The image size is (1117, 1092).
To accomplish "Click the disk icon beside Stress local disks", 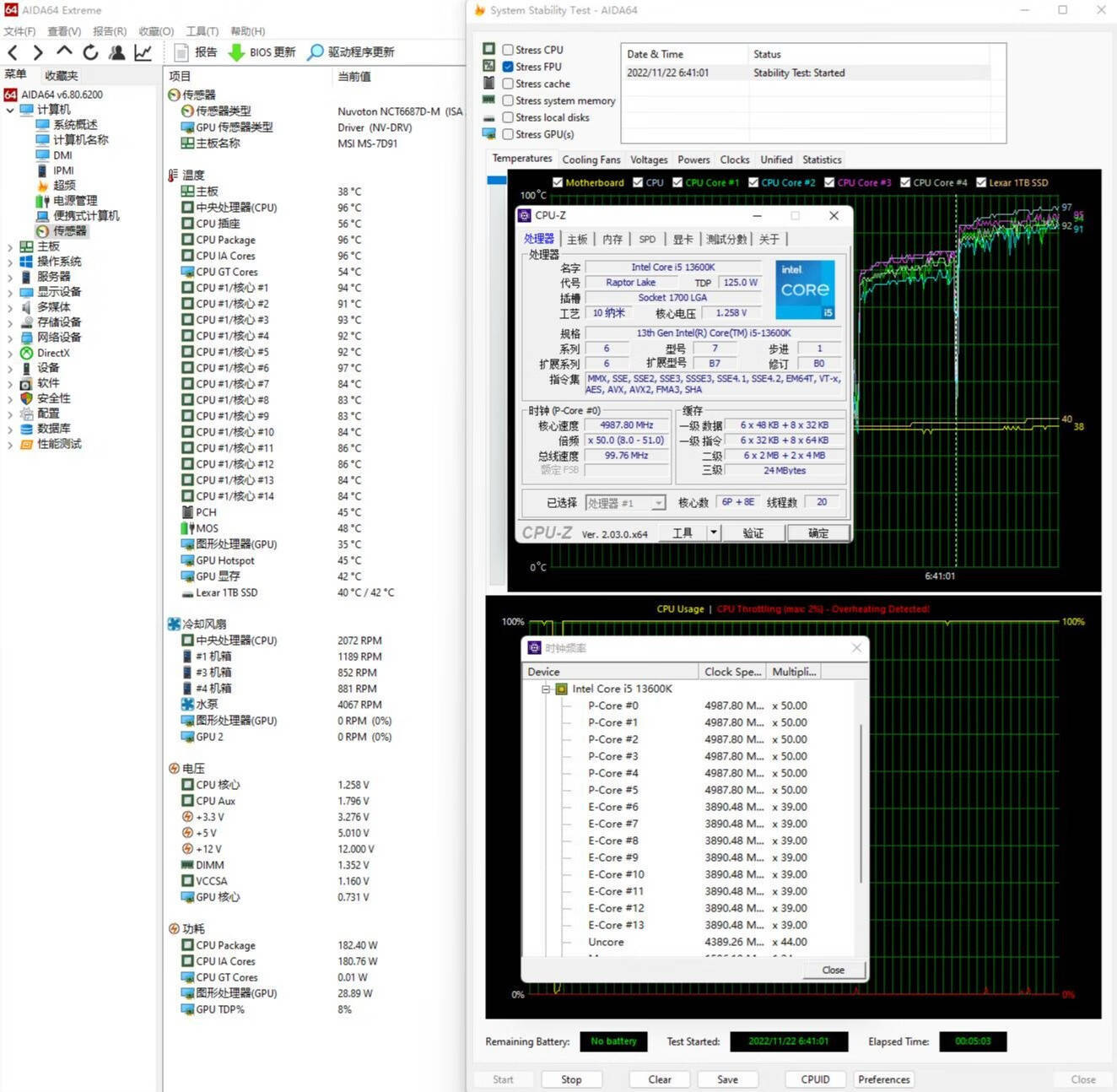I will [x=489, y=117].
